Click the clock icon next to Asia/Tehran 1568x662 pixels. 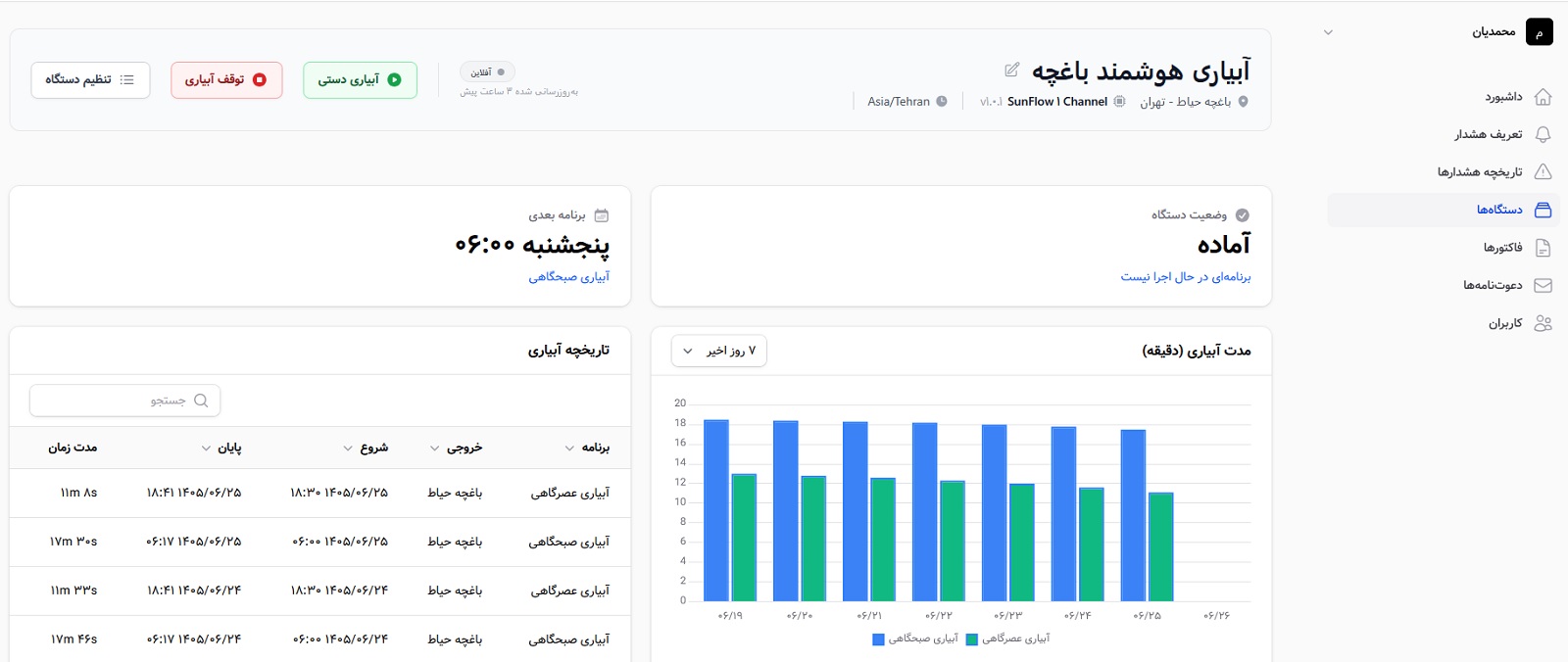[x=942, y=102]
